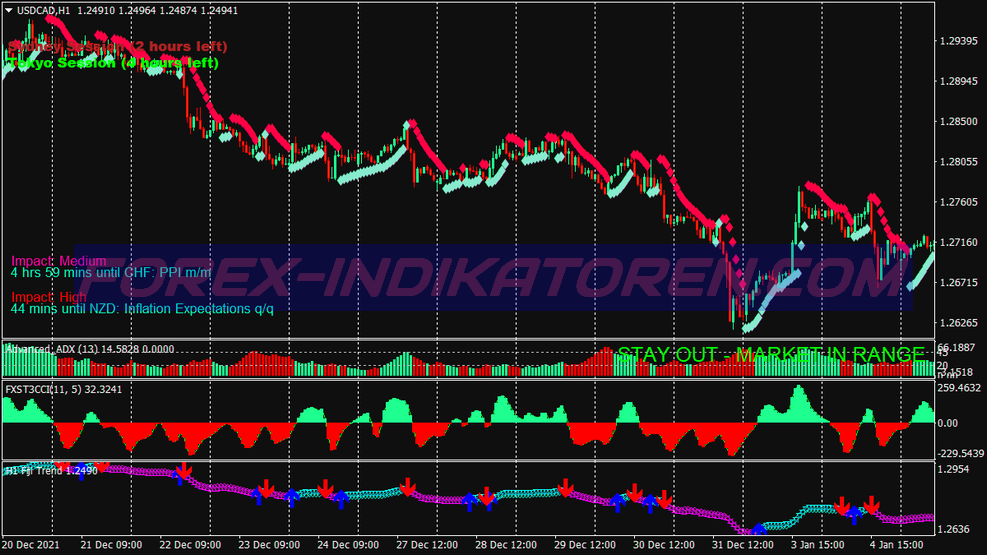Click the 'Impact: High' news label

48,296
